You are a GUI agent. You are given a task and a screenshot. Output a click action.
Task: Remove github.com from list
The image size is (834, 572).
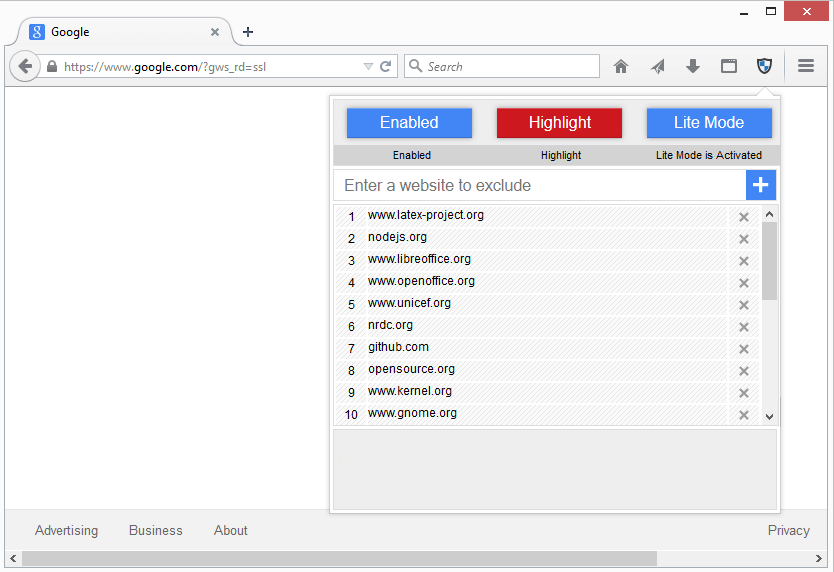click(x=744, y=349)
